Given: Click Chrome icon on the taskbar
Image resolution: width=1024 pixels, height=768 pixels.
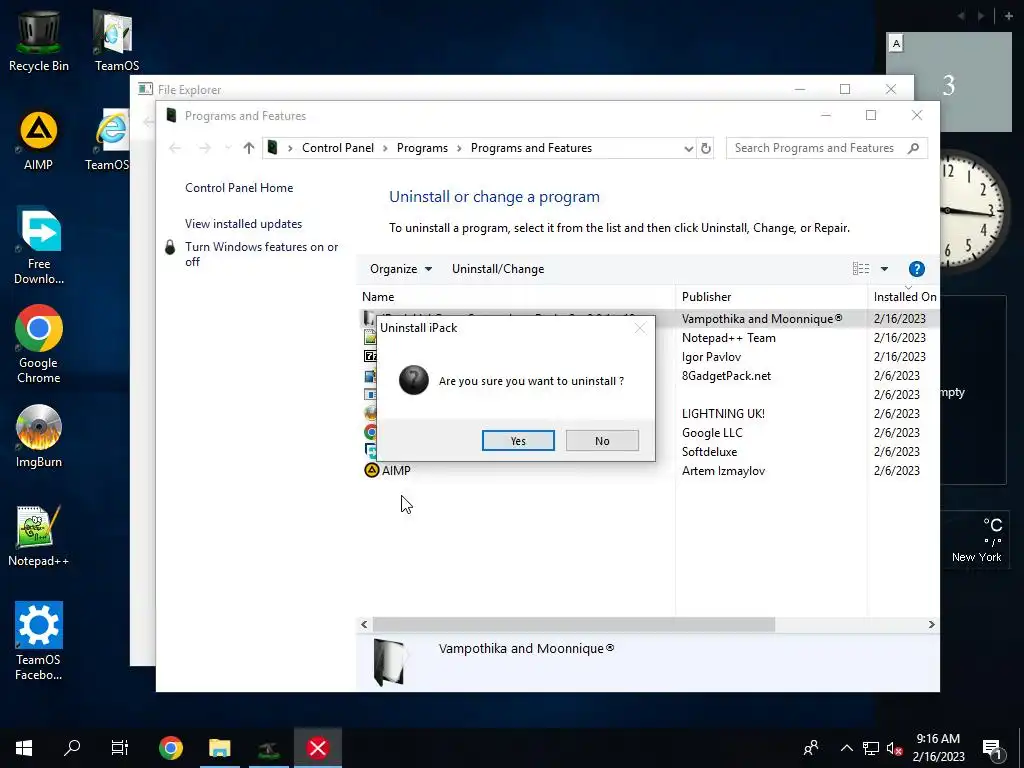Looking at the screenshot, I should pyautogui.click(x=170, y=748).
